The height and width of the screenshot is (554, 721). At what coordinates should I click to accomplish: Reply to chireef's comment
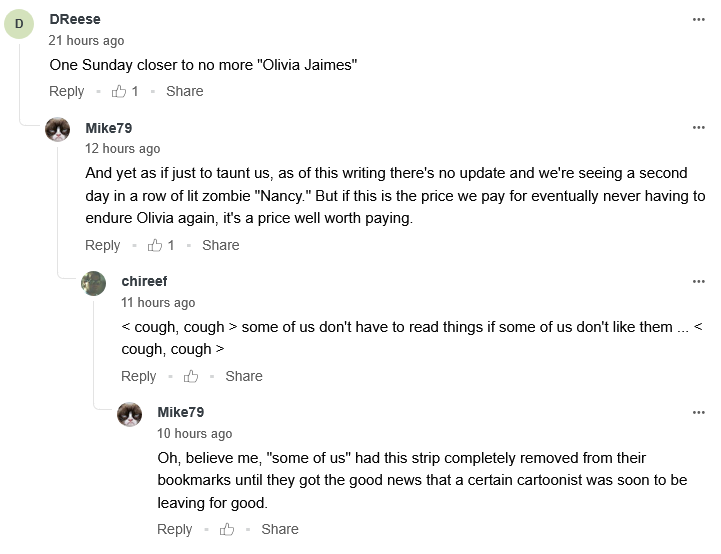tap(139, 376)
